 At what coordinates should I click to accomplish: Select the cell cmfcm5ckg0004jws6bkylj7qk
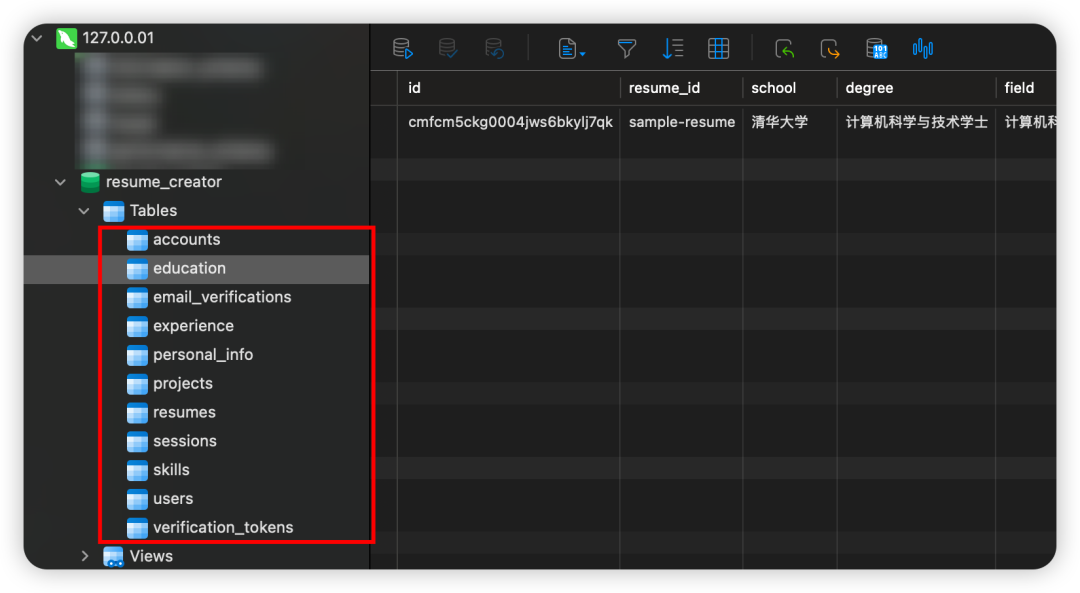pyautogui.click(x=510, y=122)
